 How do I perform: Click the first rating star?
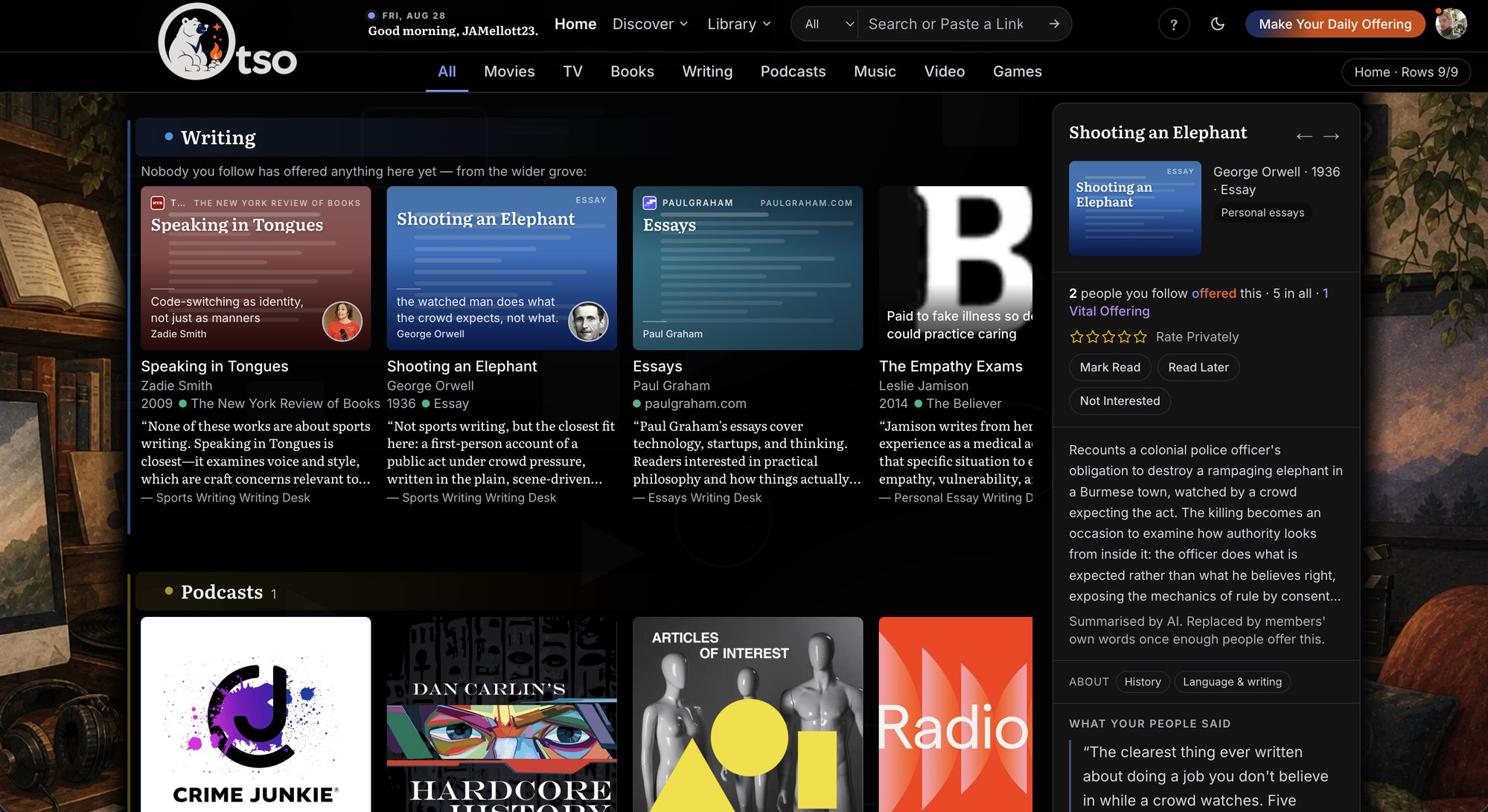click(1076, 337)
